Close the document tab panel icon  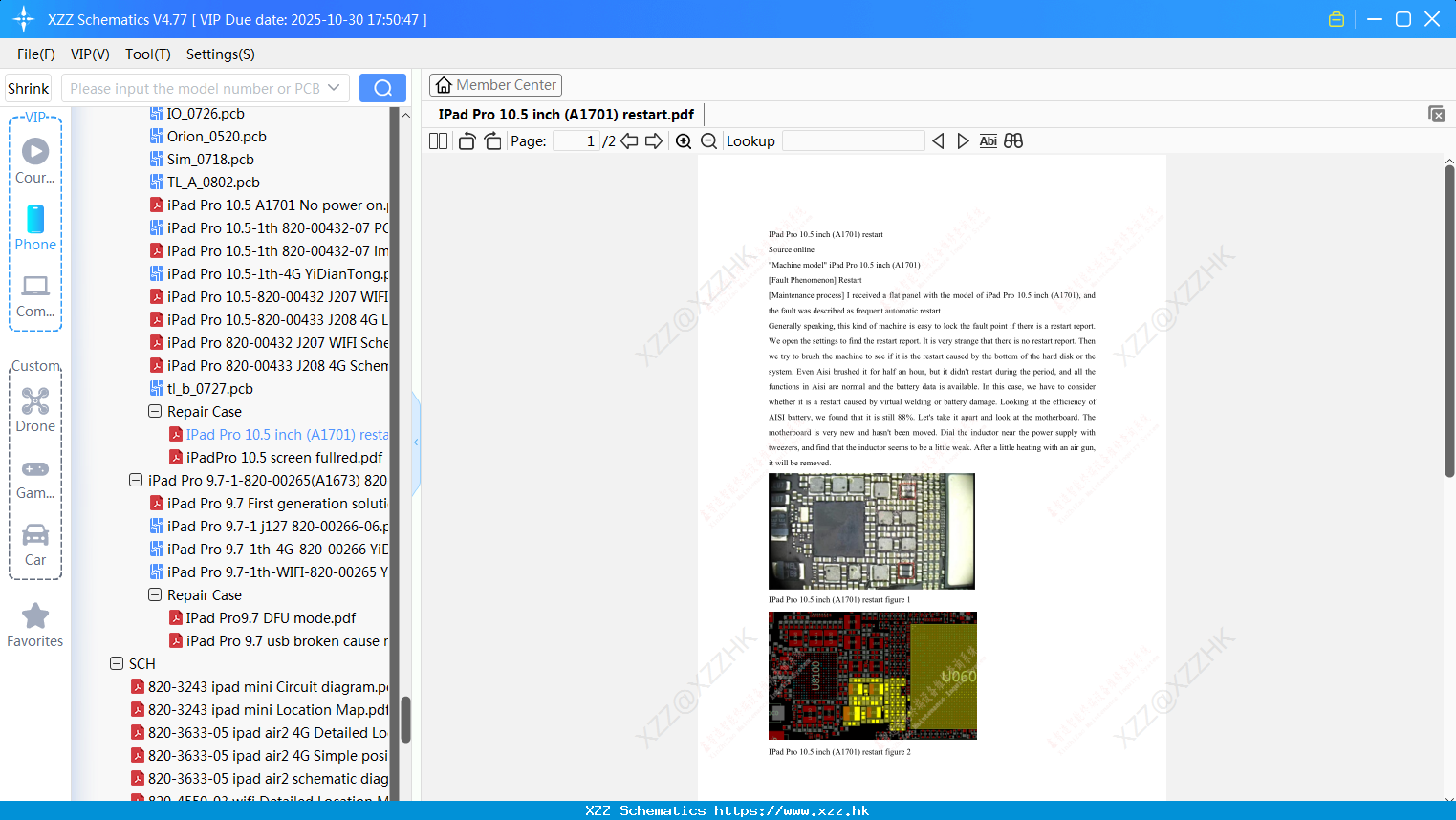[x=1437, y=114]
